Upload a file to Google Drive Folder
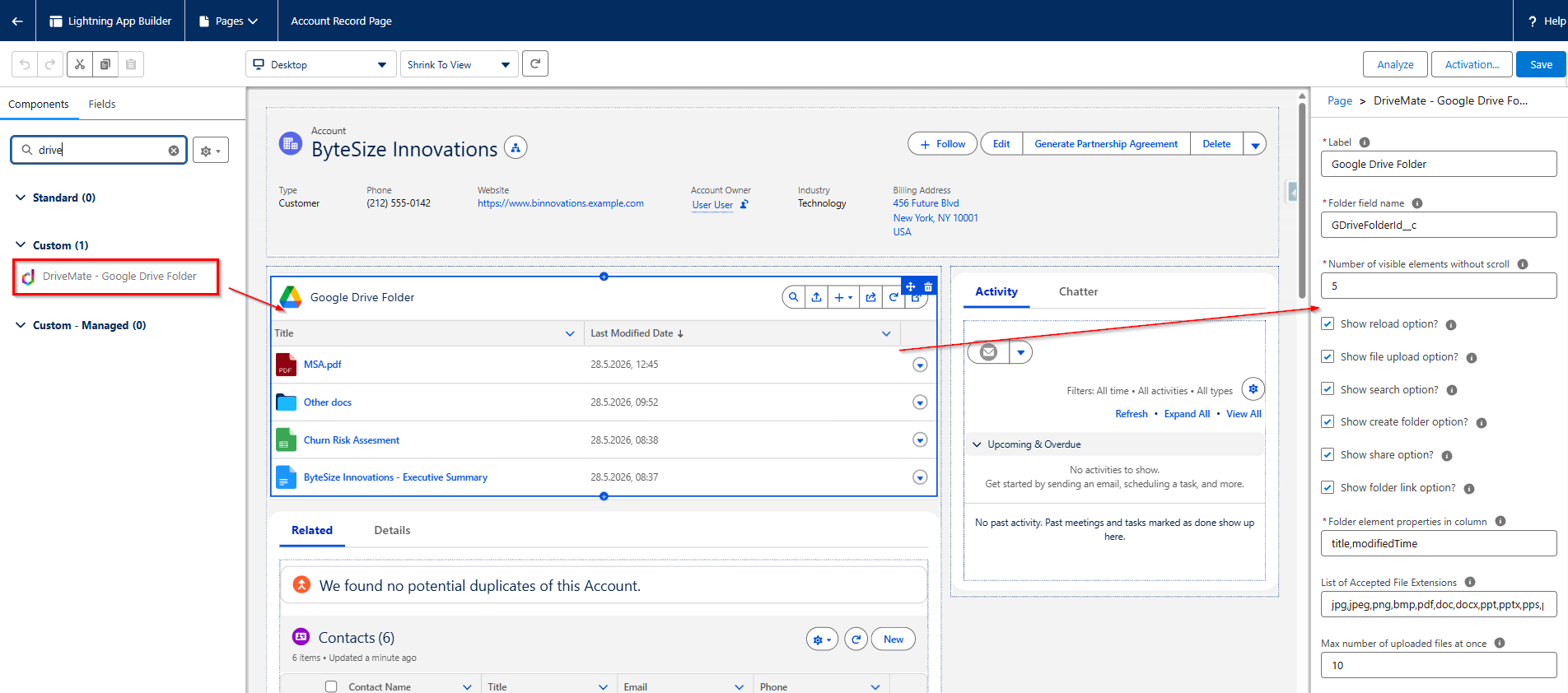This screenshot has height=693, width=1568. (x=816, y=298)
